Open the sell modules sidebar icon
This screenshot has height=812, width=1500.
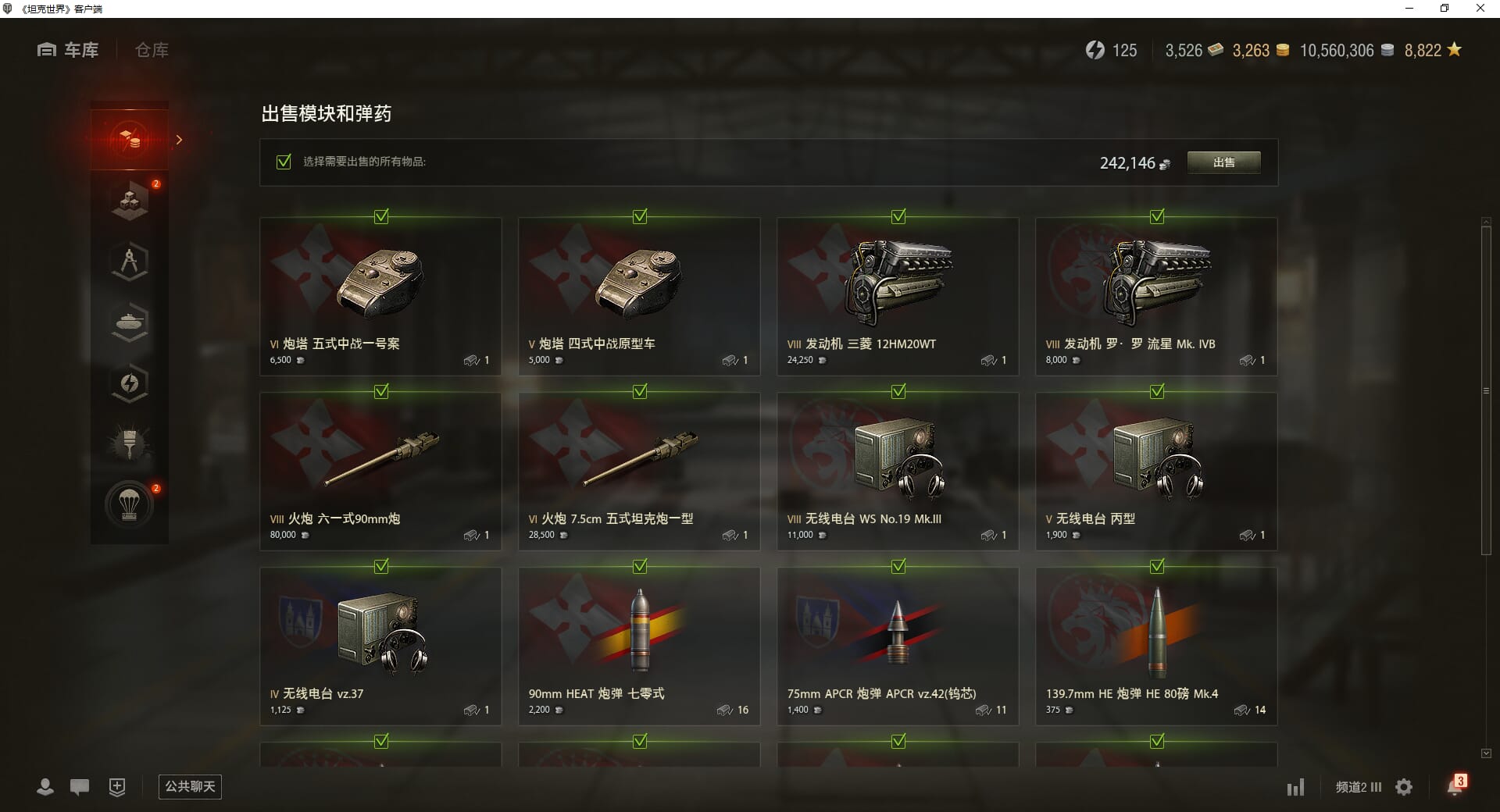pyautogui.click(x=130, y=140)
